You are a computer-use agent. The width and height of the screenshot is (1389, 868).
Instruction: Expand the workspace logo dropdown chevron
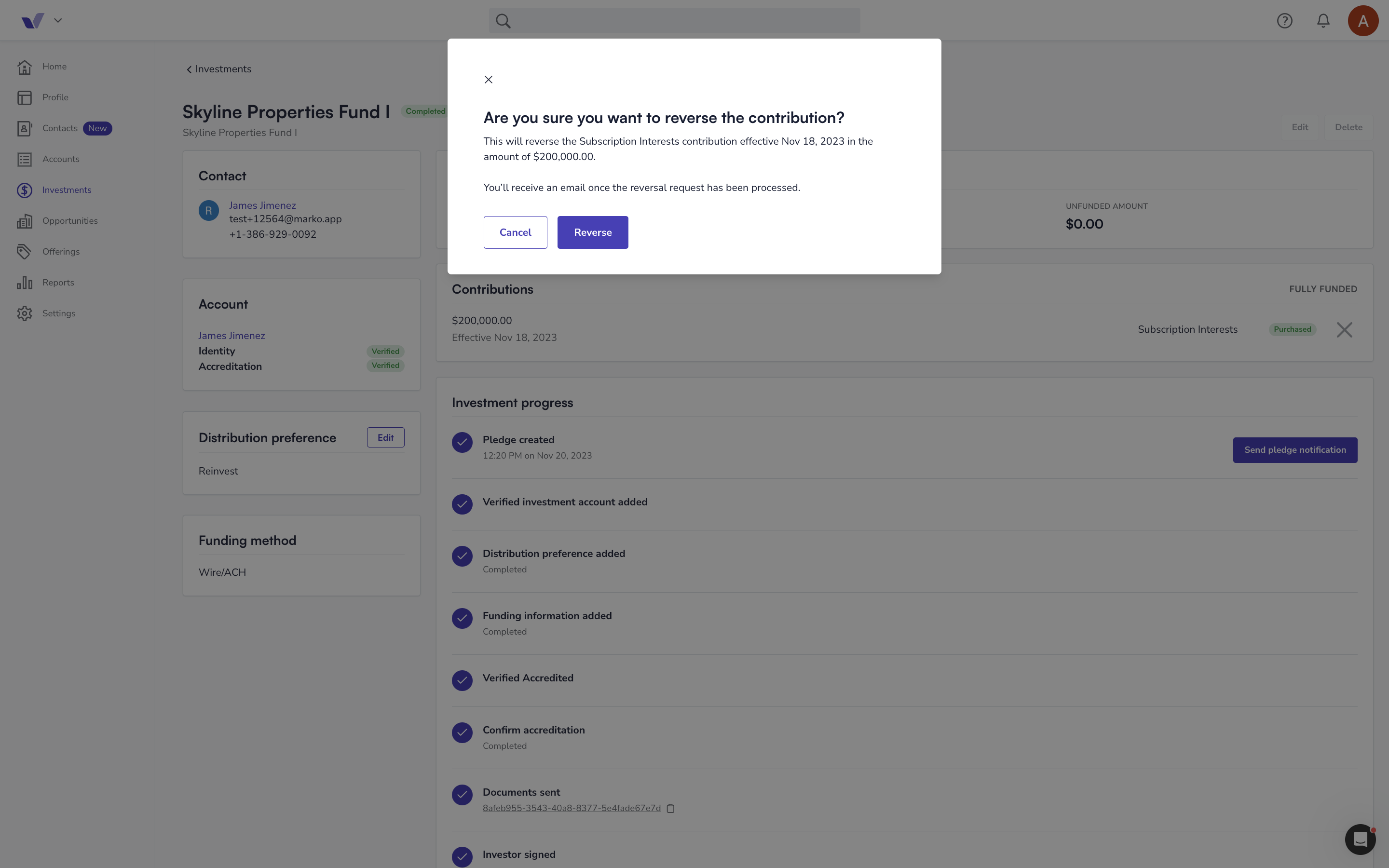58,20
